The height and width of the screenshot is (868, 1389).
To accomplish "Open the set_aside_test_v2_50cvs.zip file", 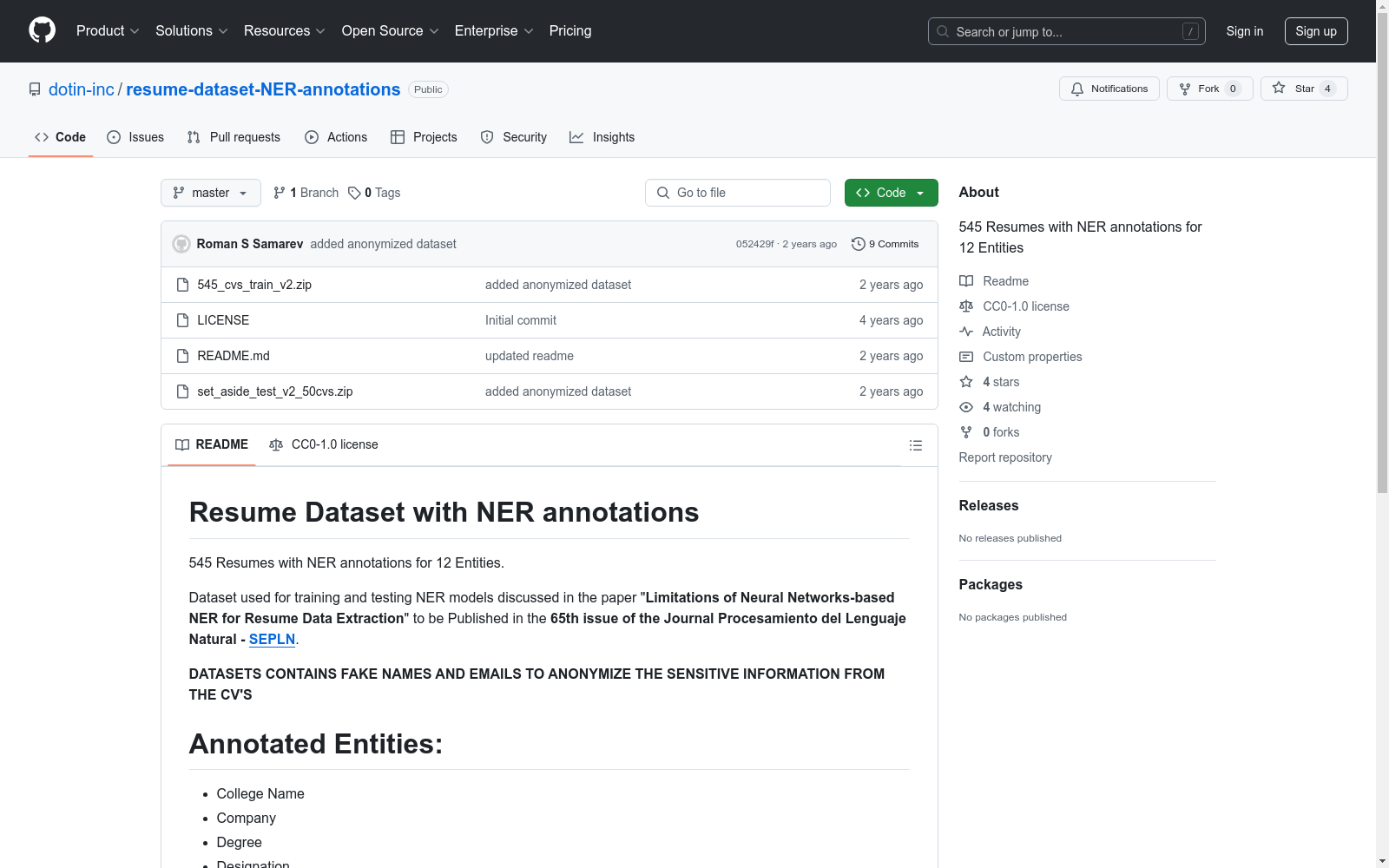I will pyautogui.click(x=275, y=391).
